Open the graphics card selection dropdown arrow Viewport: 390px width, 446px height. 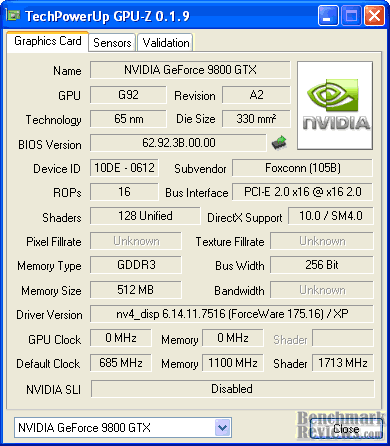222,428
